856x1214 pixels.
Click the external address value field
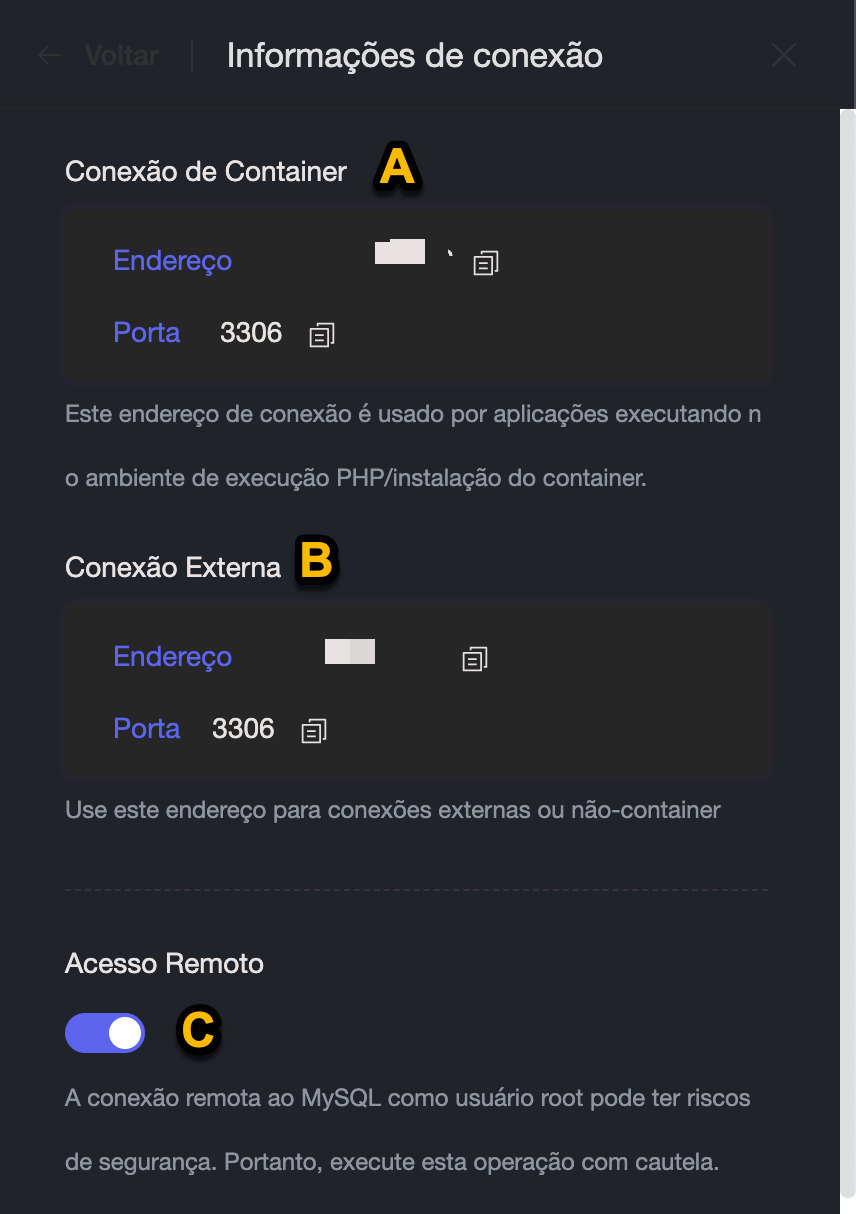click(350, 651)
